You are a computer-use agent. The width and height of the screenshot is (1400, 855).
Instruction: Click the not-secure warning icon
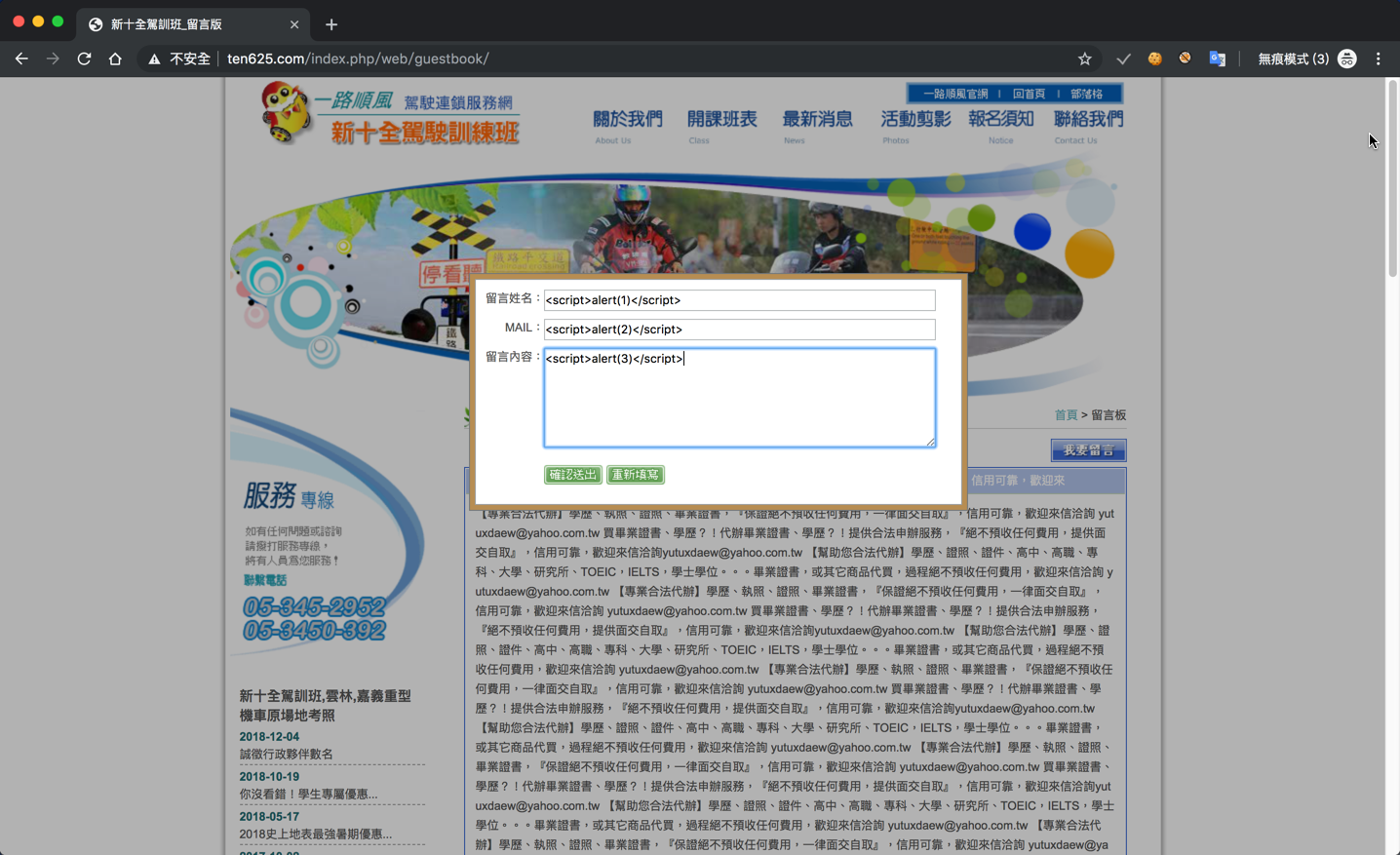[154, 59]
